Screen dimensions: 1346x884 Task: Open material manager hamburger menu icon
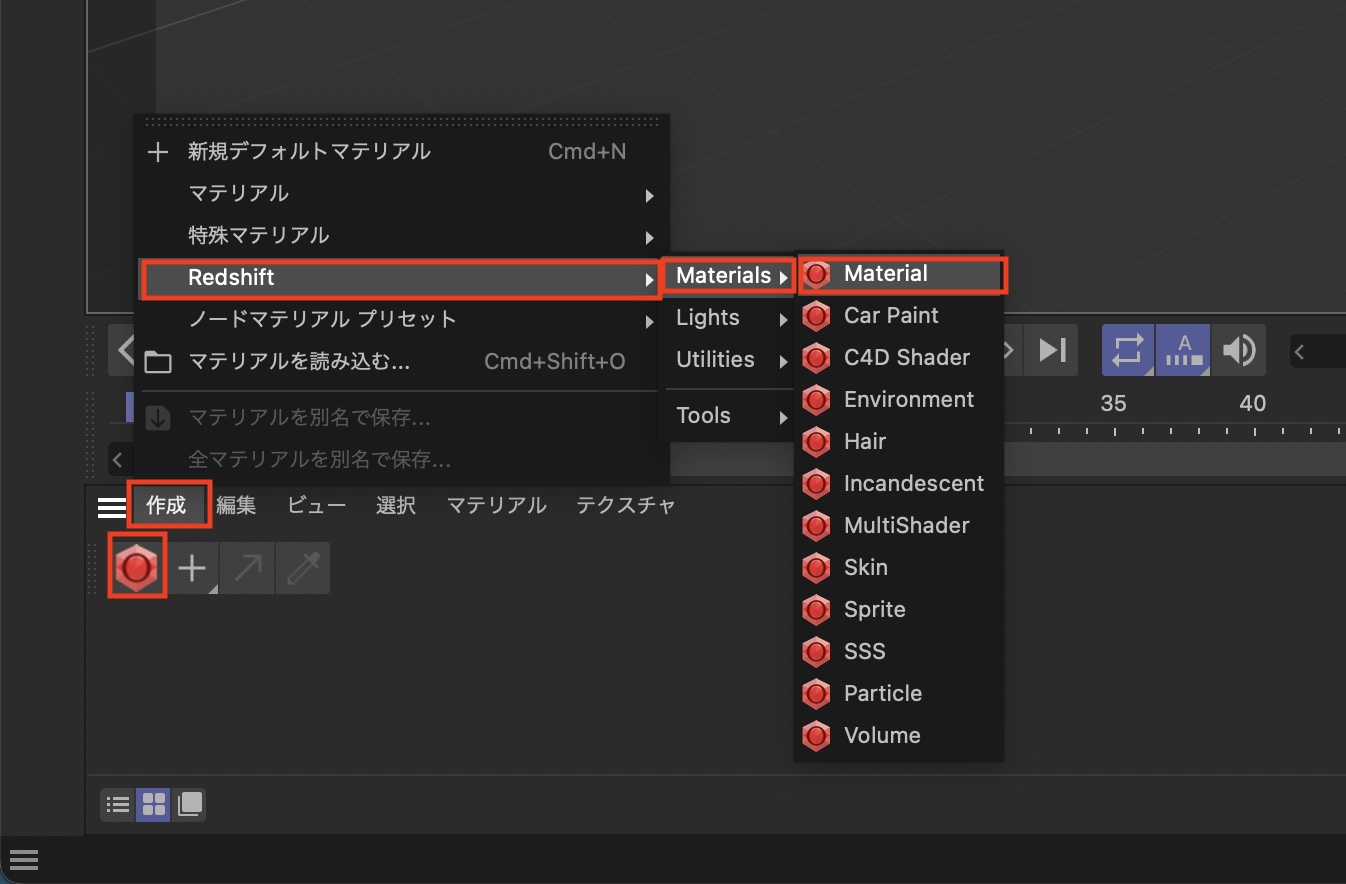point(111,506)
